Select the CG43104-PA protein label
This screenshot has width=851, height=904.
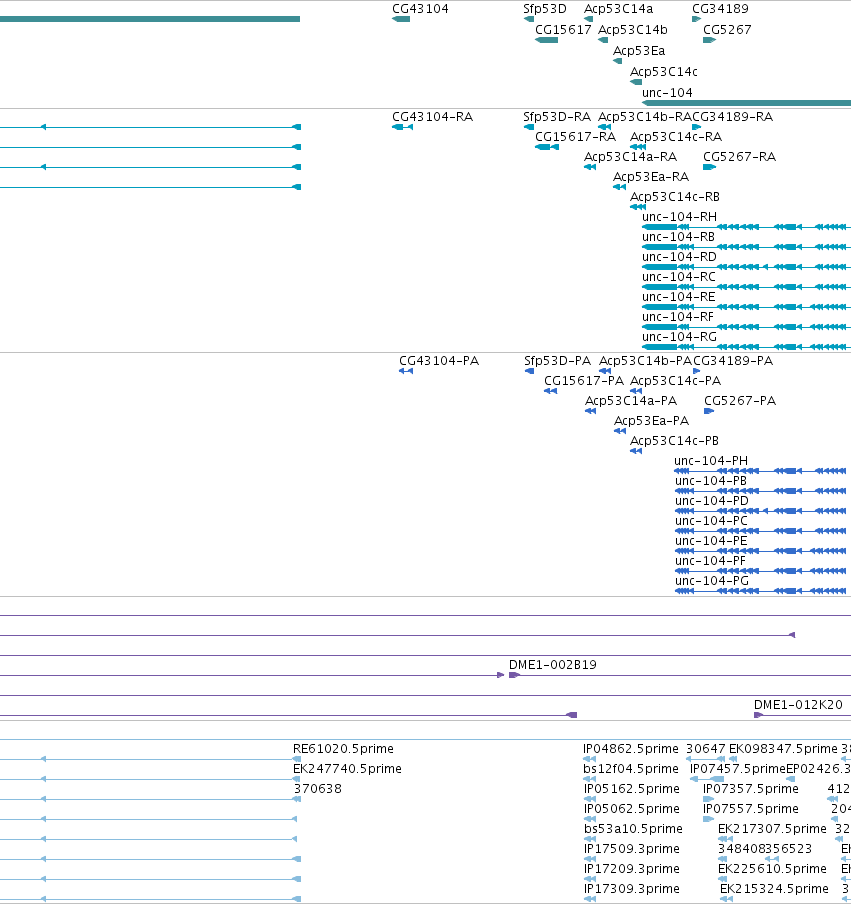click(439, 360)
